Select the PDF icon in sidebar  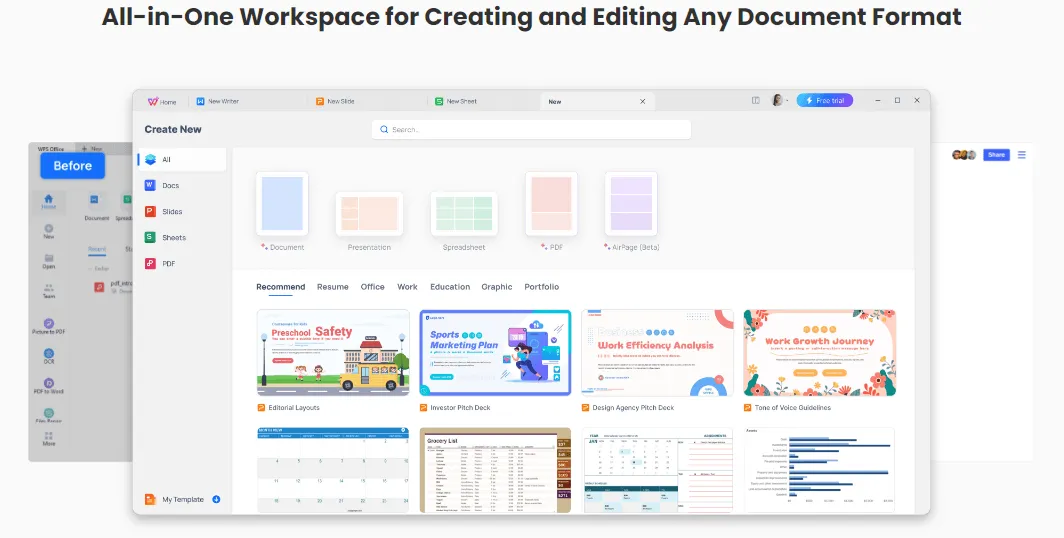150,263
